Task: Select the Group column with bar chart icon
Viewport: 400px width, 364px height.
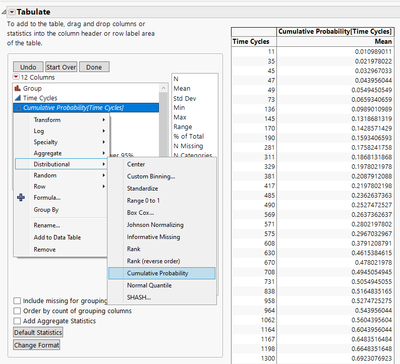Action: 17,88
